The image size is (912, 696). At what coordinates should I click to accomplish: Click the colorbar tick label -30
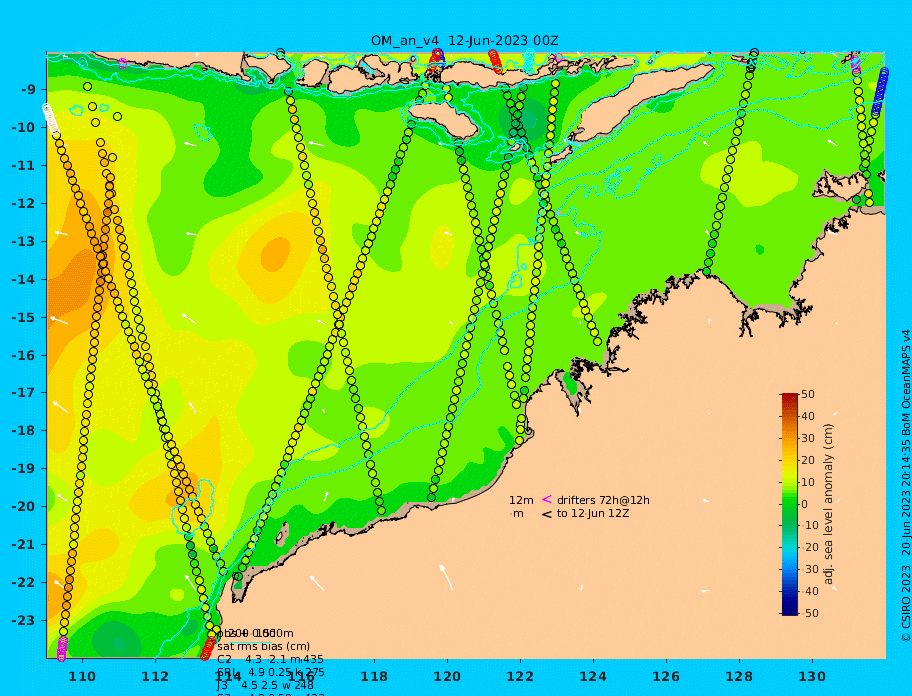[x=810, y=569]
